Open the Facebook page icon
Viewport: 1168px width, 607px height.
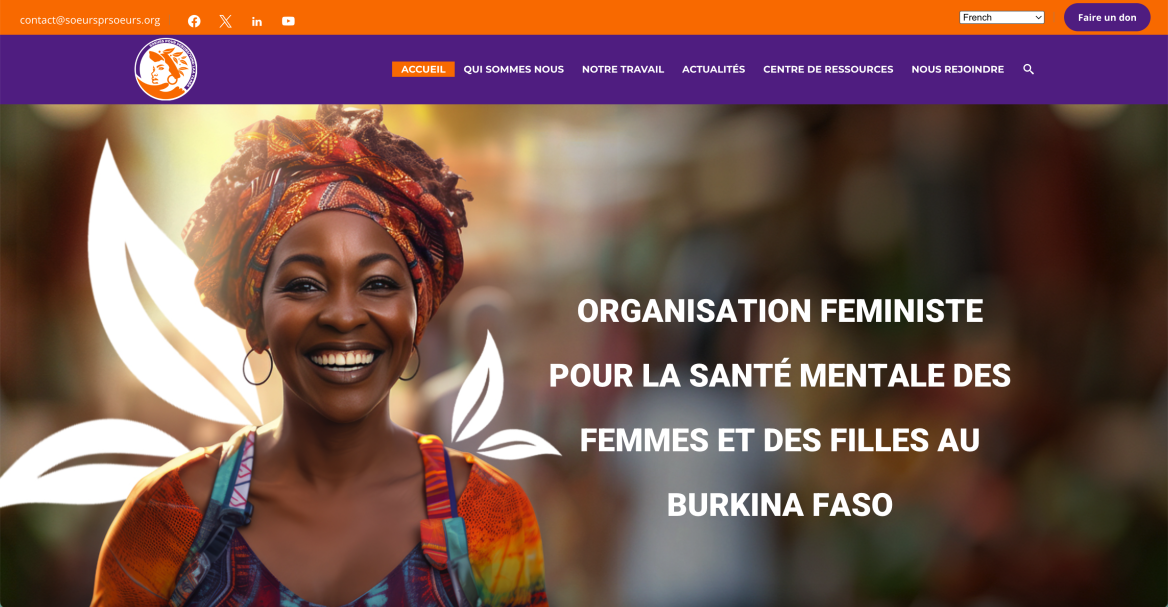[194, 21]
